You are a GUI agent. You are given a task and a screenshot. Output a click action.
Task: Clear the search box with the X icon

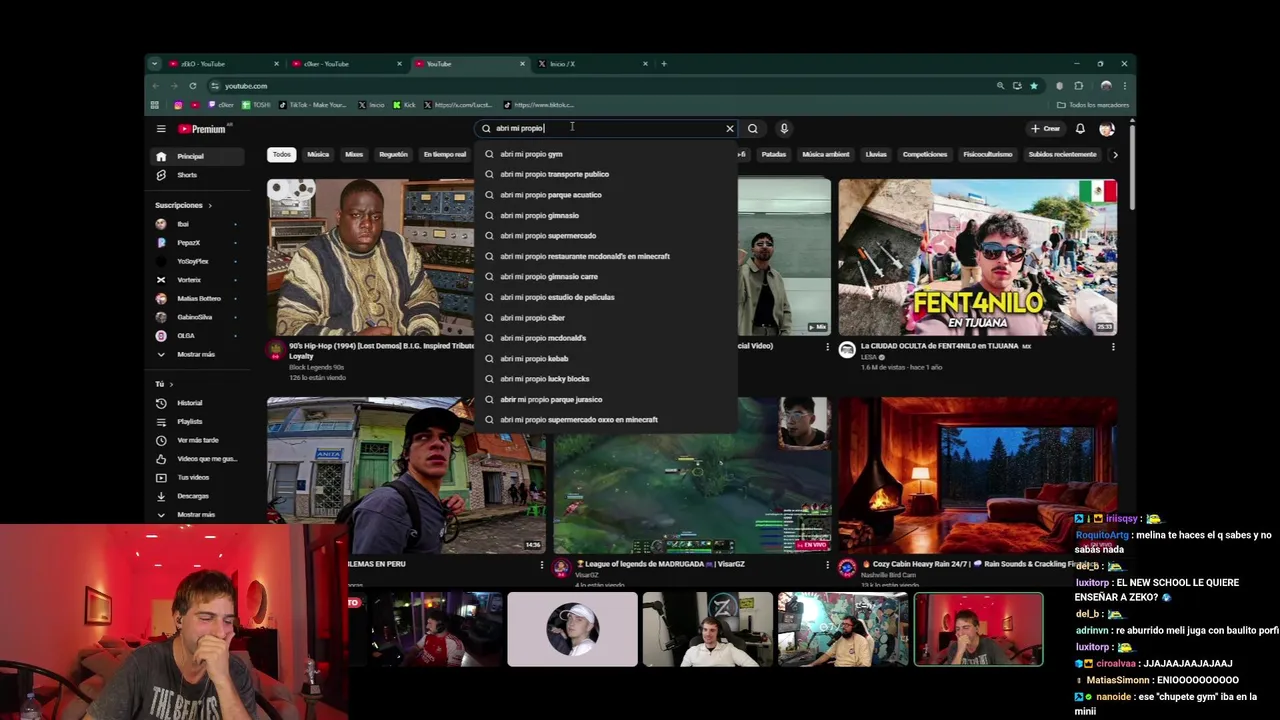pos(729,128)
